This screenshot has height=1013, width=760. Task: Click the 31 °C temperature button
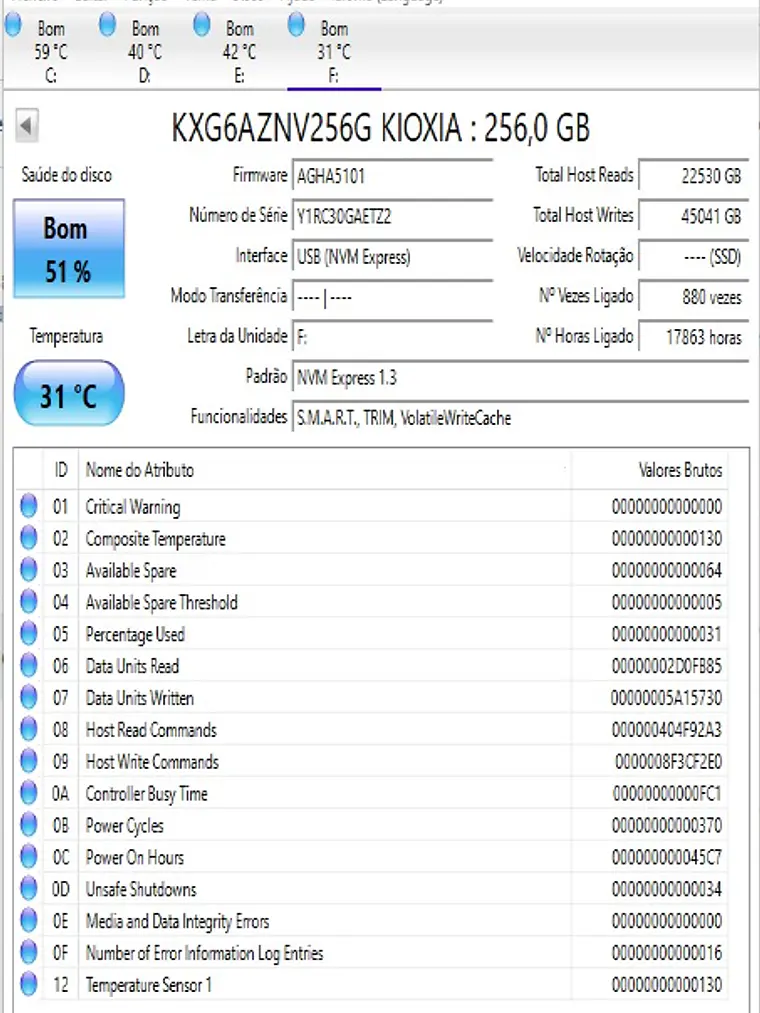(69, 393)
